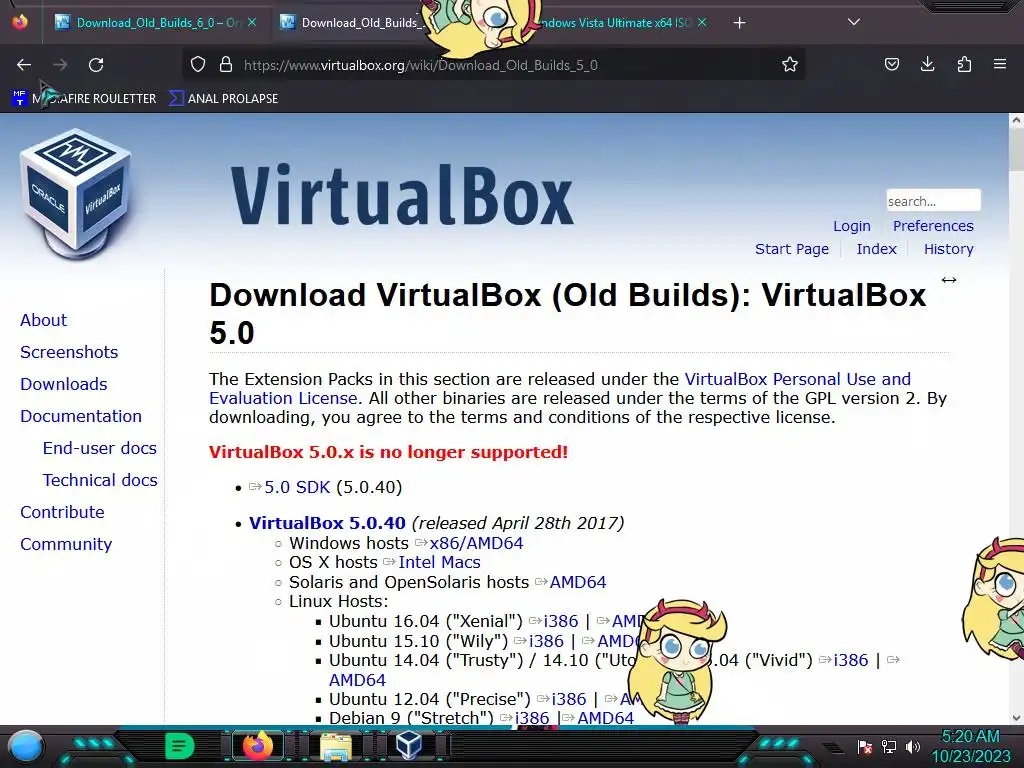Open End-user docs sidebar link
This screenshot has width=1024, height=768.
(x=99, y=448)
